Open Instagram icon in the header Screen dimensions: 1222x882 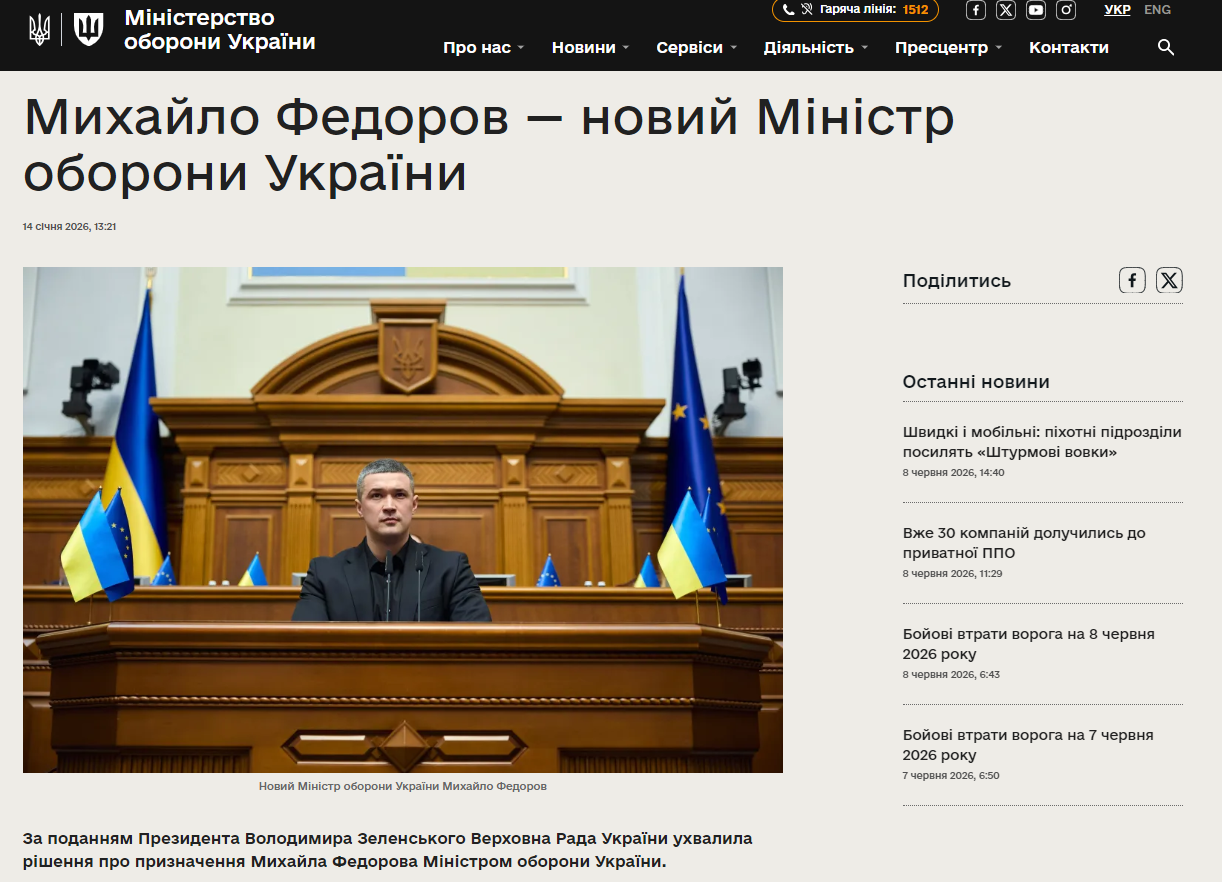click(x=1066, y=10)
